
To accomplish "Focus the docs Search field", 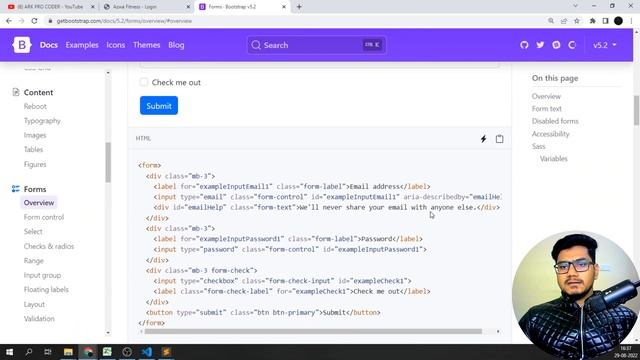I will tap(316, 45).
